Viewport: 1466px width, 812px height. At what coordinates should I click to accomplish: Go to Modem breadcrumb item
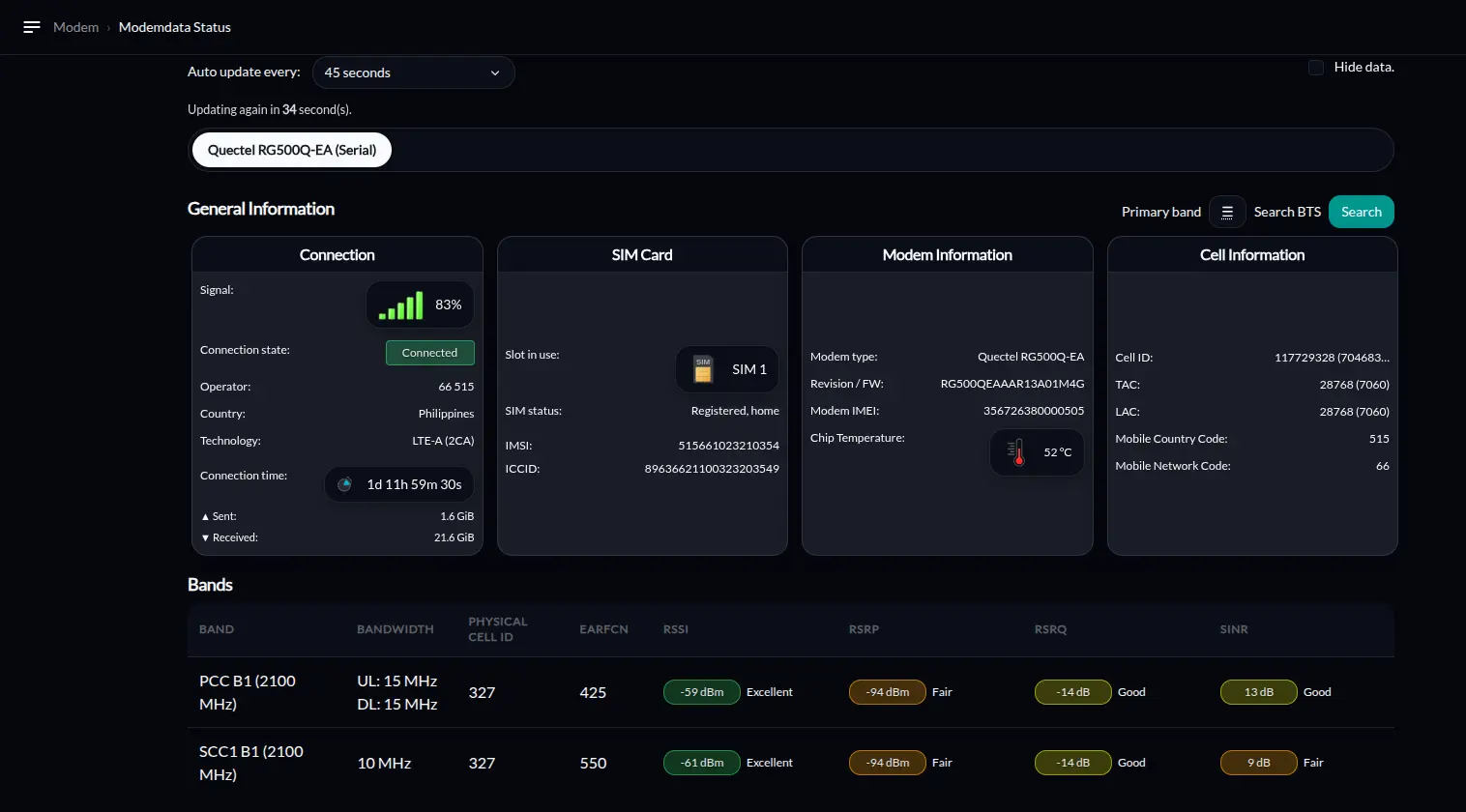point(75,27)
